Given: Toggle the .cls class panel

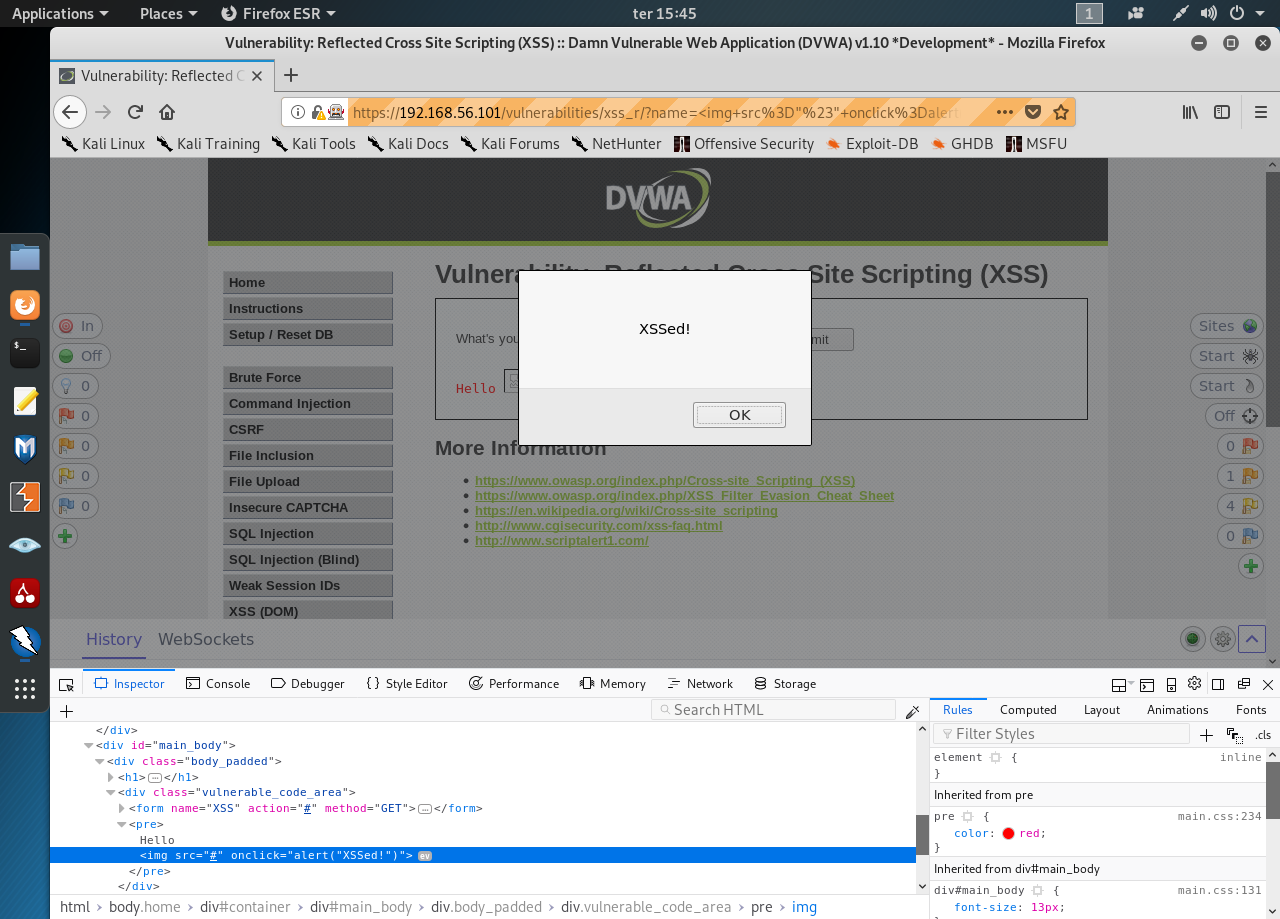Looking at the screenshot, I should coord(1263,735).
